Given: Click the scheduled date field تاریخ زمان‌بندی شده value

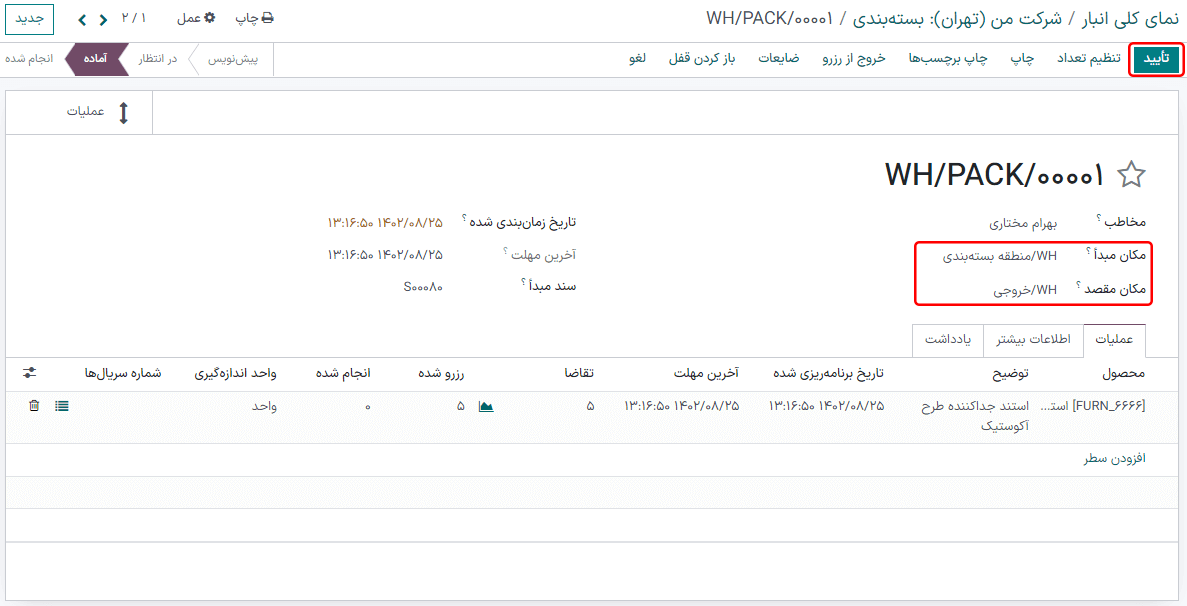Looking at the screenshot, I should (385, 222).
